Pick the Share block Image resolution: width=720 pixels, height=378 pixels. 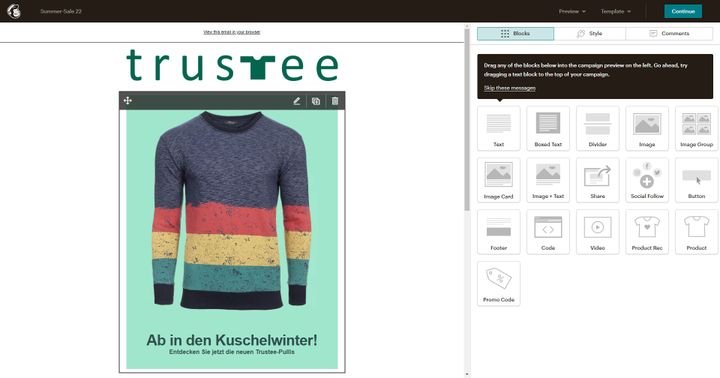[x=597, y=180]
